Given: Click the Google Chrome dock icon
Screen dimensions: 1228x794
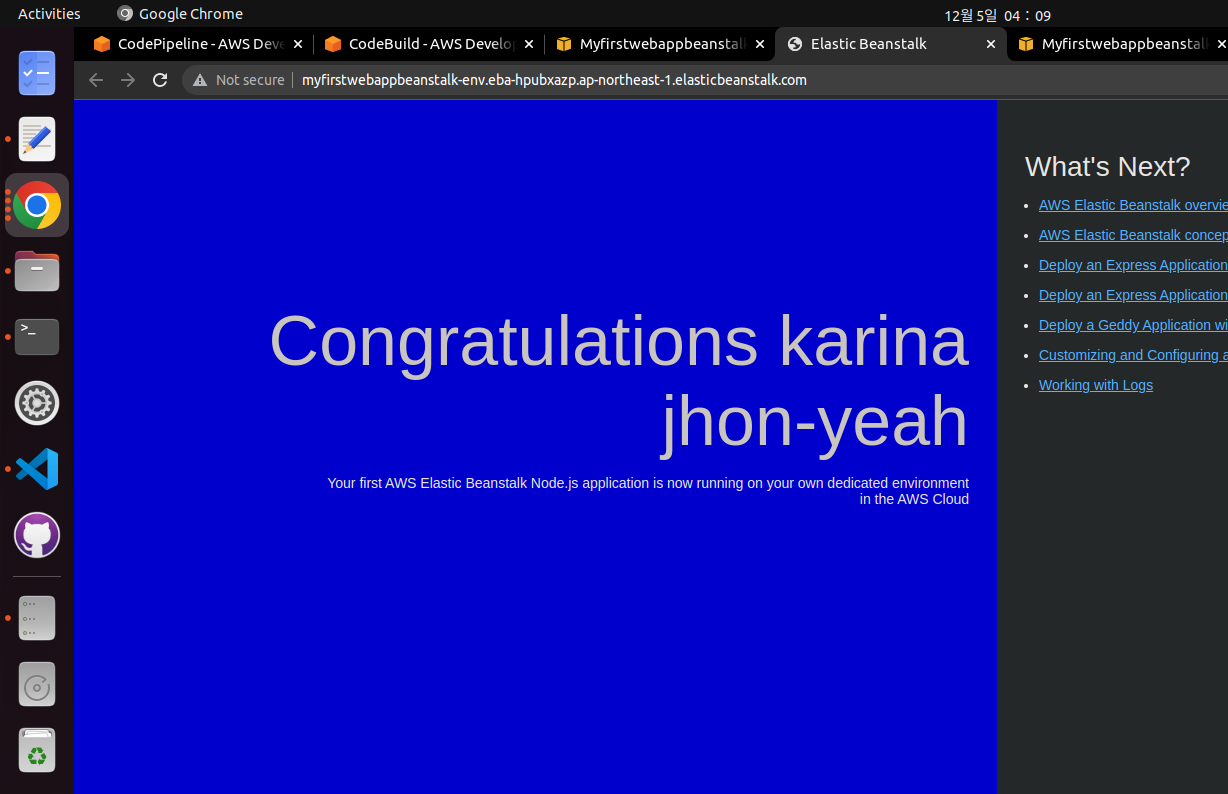Looking at the screenshot, I should click(37, 205).
